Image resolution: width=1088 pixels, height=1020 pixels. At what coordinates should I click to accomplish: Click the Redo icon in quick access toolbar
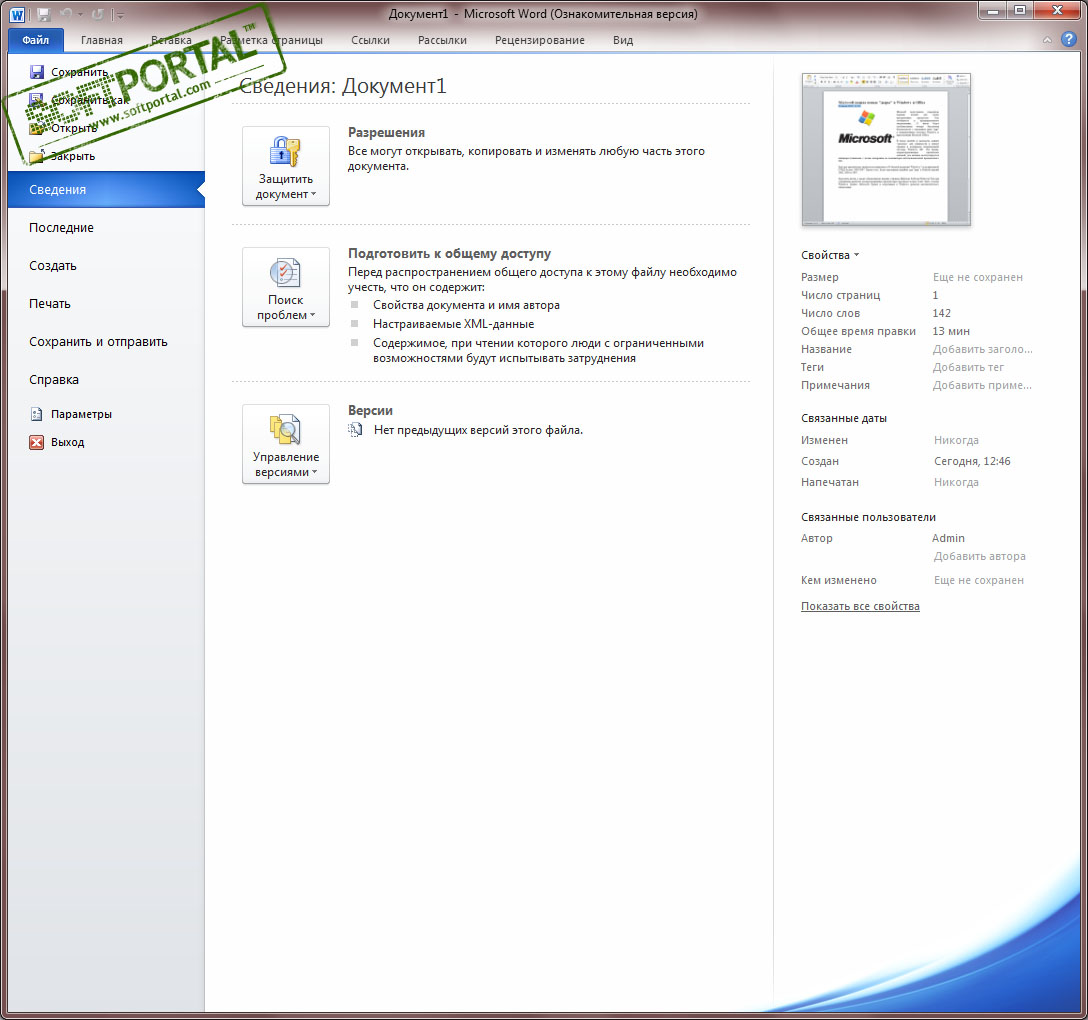tap(98, 14)
